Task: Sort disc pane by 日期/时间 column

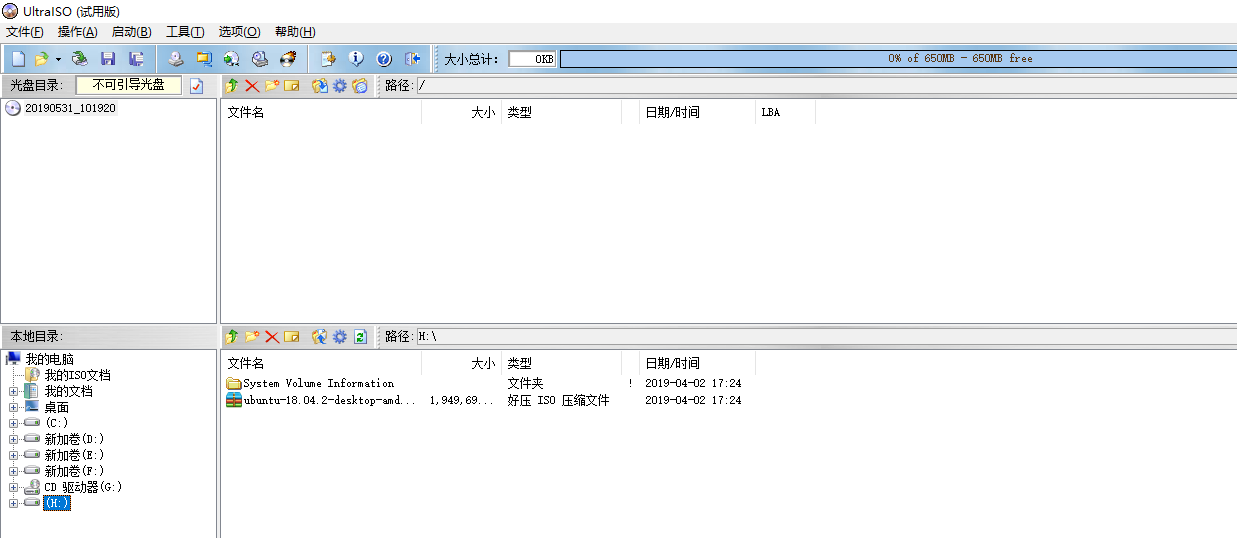Action: coord(697,112)
